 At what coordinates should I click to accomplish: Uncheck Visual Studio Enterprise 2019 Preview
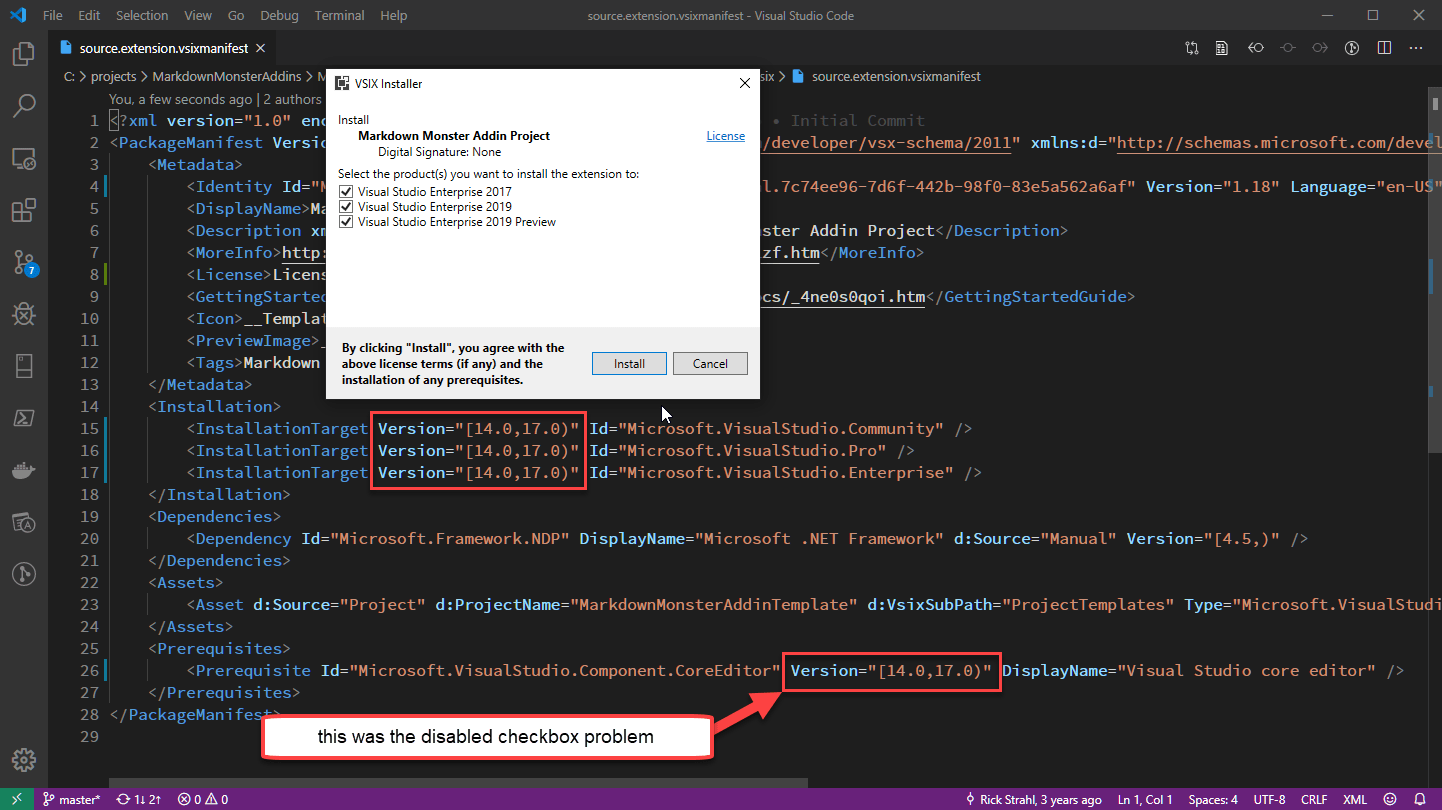click(x=346, y=222)
